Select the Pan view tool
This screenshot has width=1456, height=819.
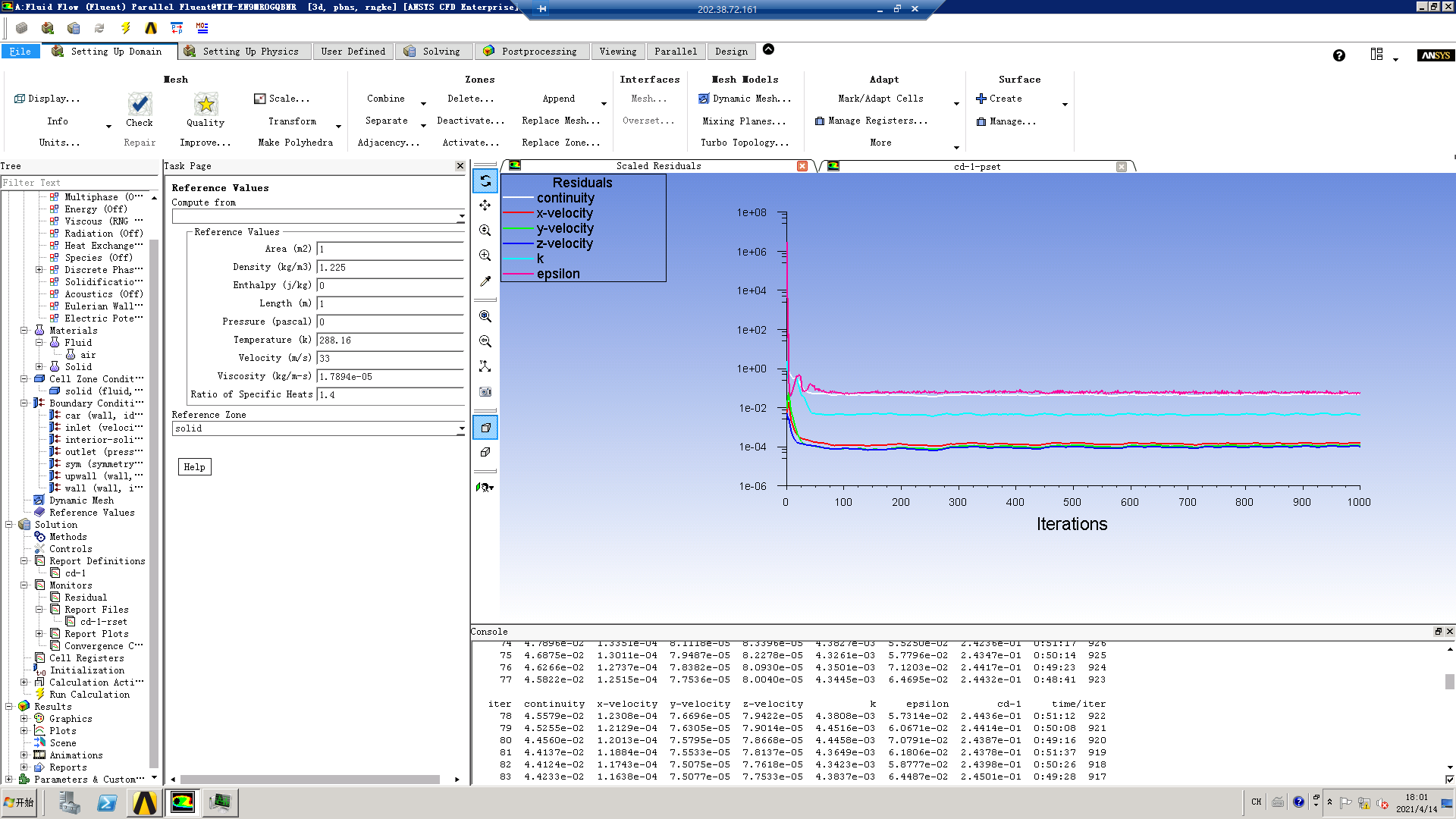click(485, 206)
